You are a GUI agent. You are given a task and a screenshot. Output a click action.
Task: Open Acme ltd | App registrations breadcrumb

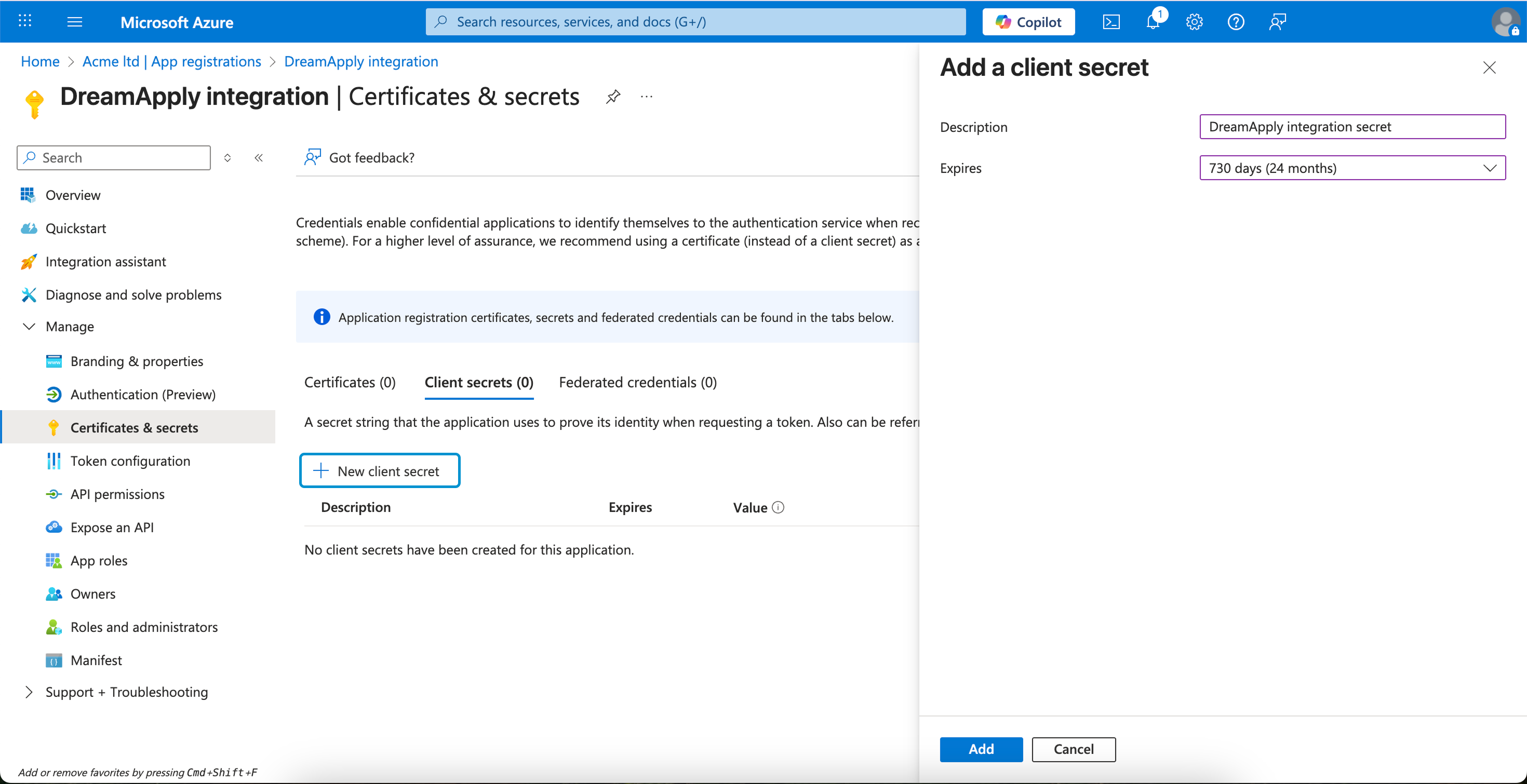pos(171,61)
